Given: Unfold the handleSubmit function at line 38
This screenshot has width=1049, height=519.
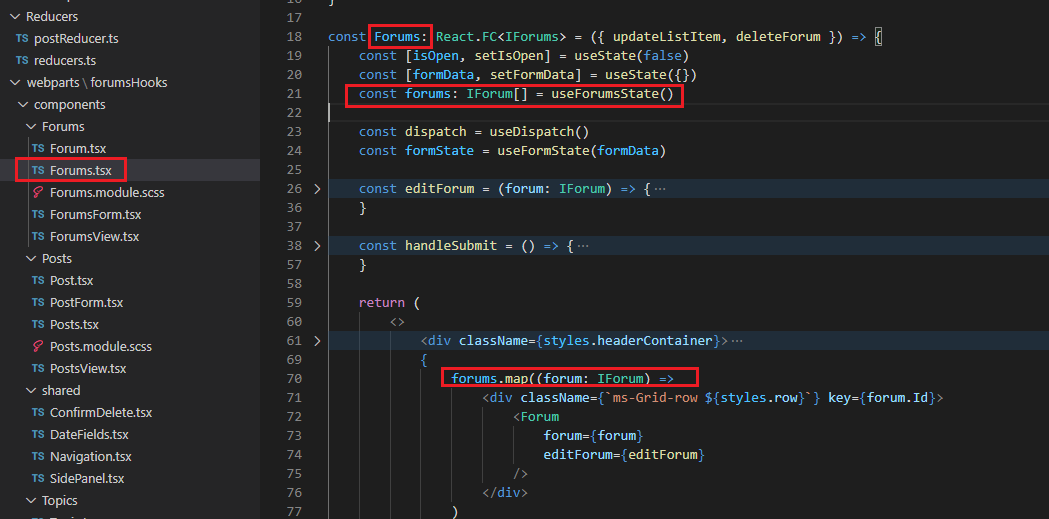Looking at the screenshot, I should (318, 246).
